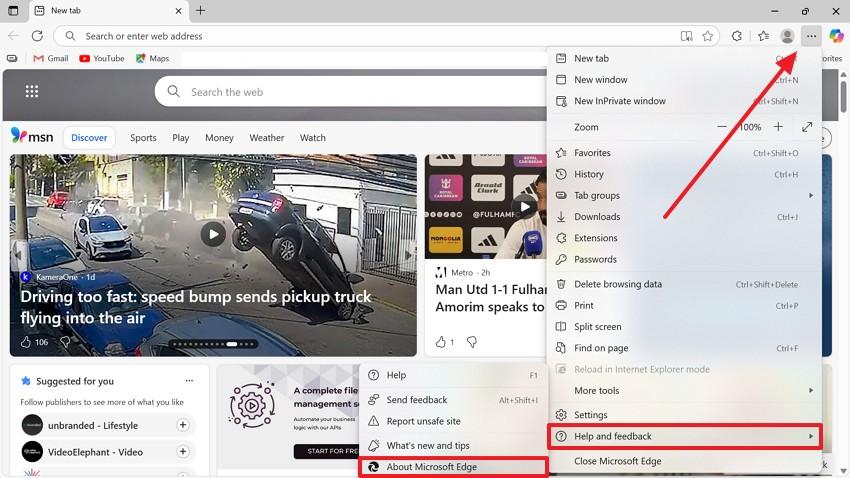This screenshot has width=850, height=478.
Task: Switch to the Sports tab
Action: click(143, 138)
